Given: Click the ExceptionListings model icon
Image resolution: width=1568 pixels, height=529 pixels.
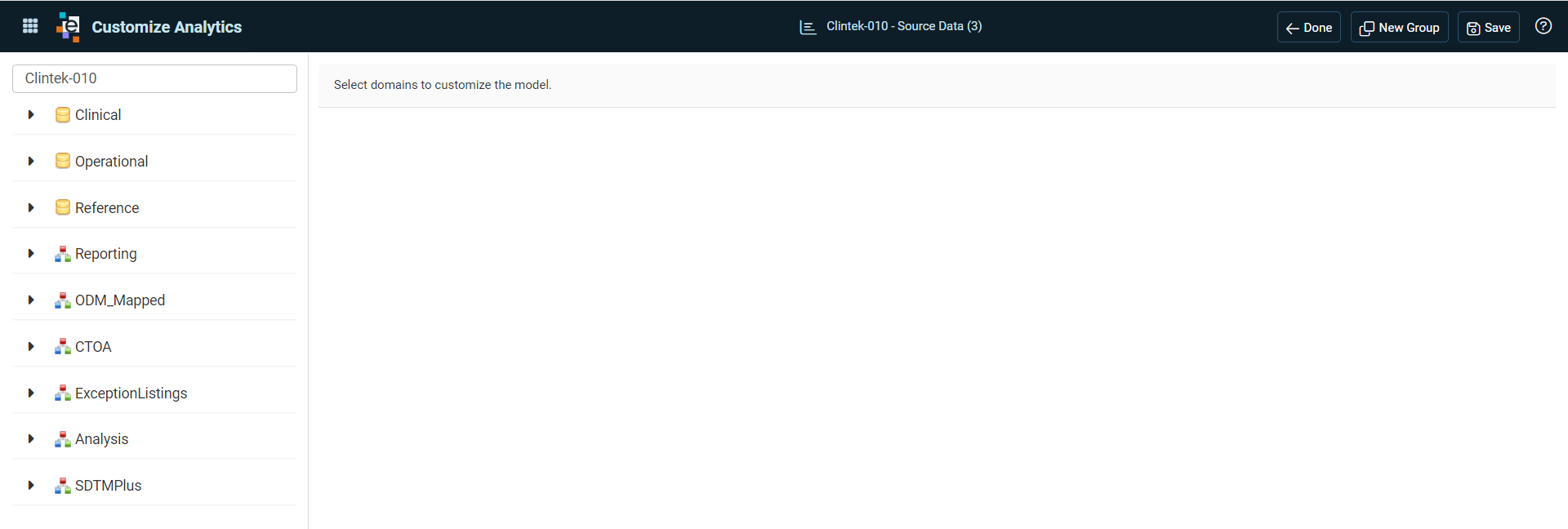Looking at the screenshot, I should [x=63, y=393].
